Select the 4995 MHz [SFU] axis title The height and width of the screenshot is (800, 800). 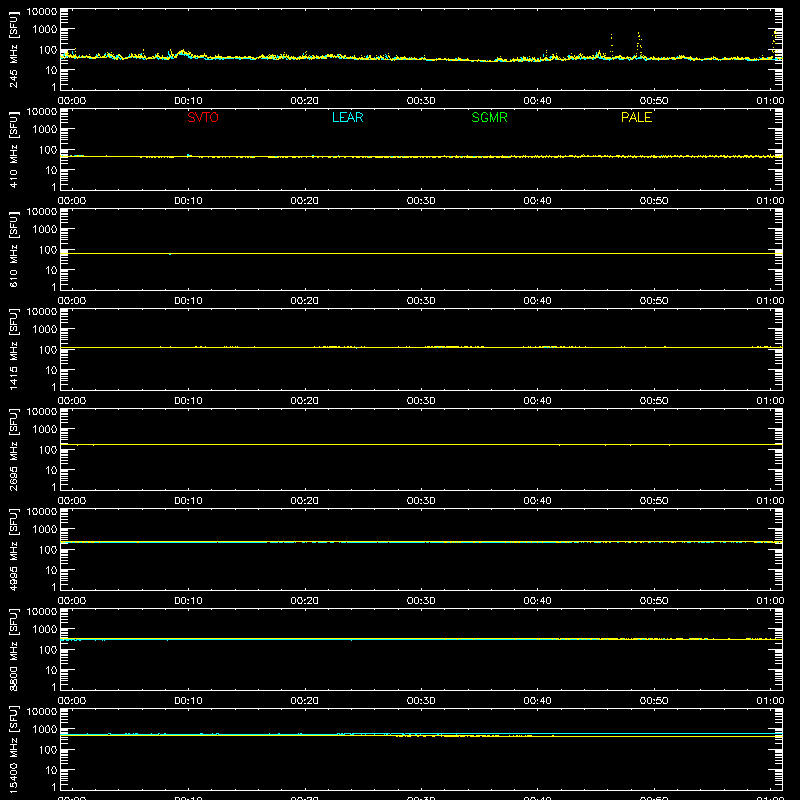click(x=14, y=549)
